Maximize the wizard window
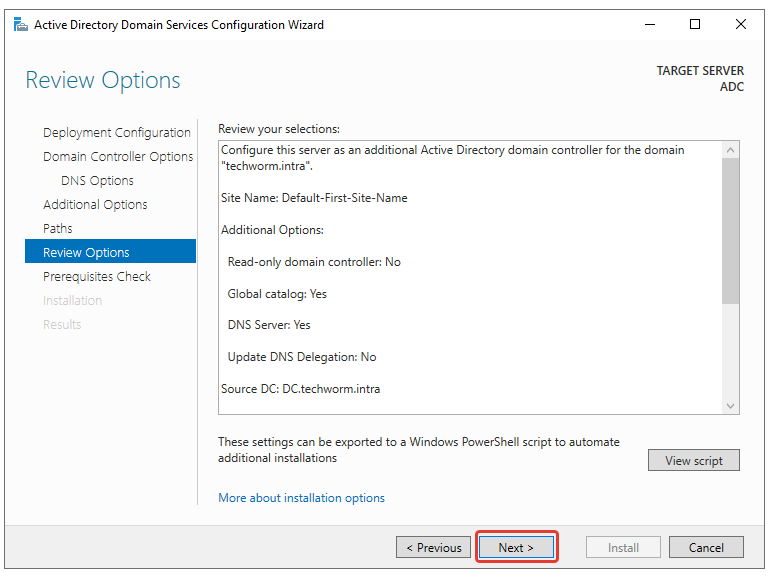Viewport: 773px width, 580px height. pyautogui.click(x=695, y=25)
